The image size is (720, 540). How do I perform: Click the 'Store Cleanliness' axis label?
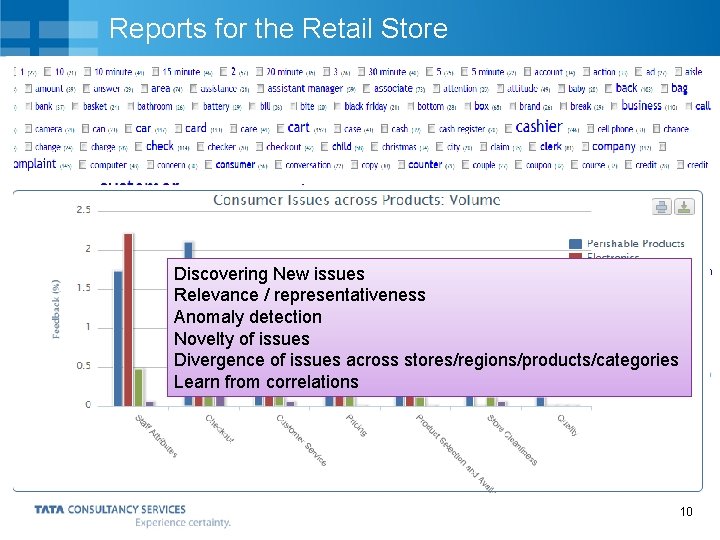(512, 439)
